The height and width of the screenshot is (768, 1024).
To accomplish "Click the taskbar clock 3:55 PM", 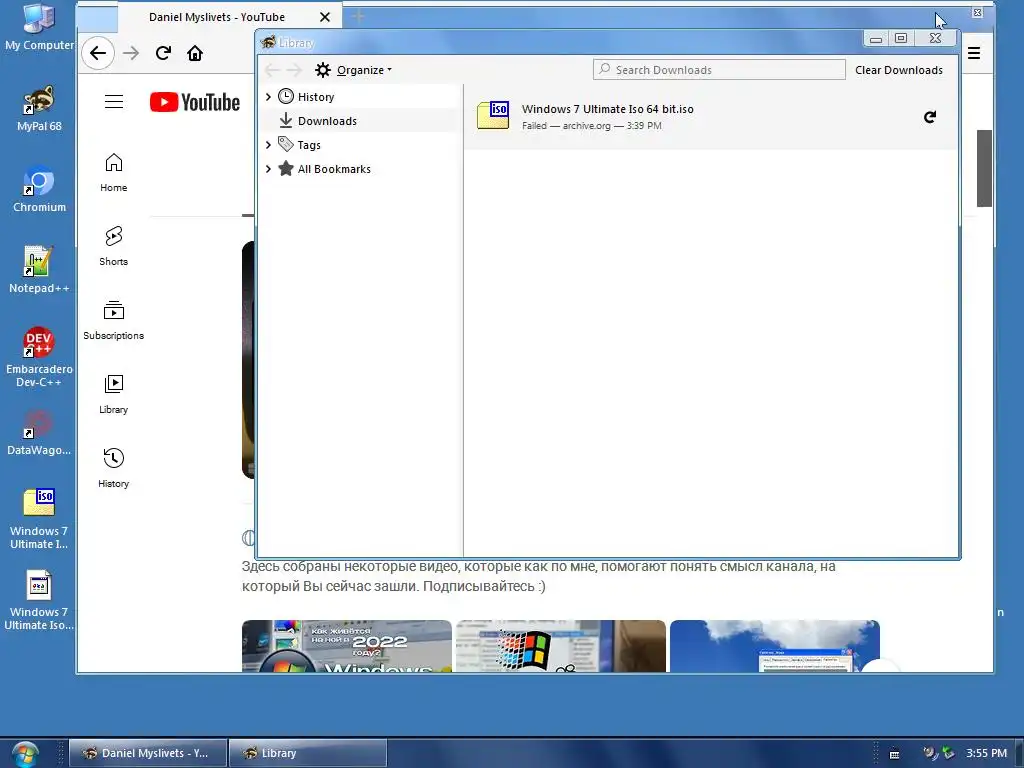I will (x=986, y=753).
